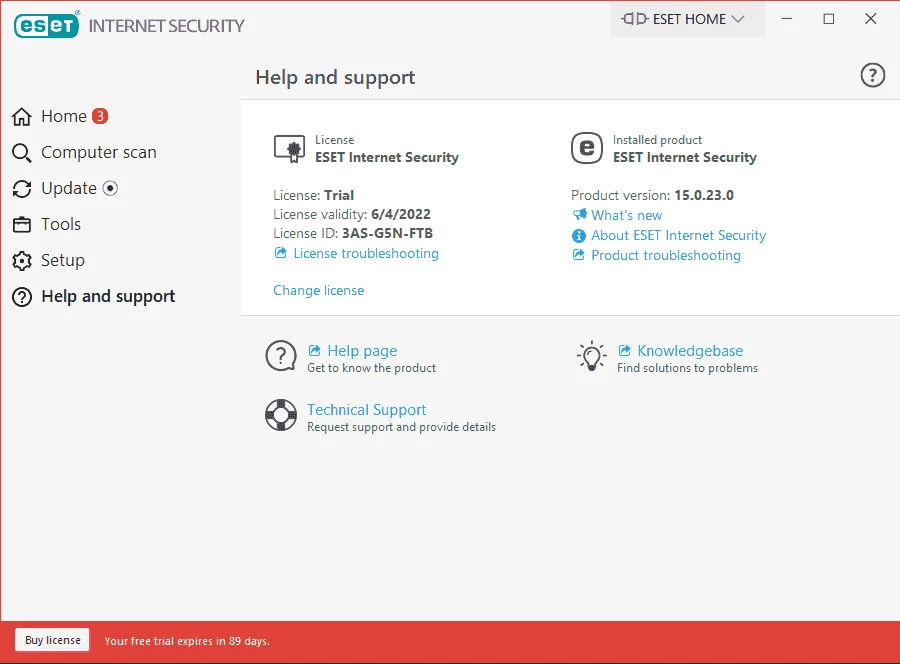Select Help and support in the sidebar
This screenshot has width=900, height=664.
(x=108, y=297)
